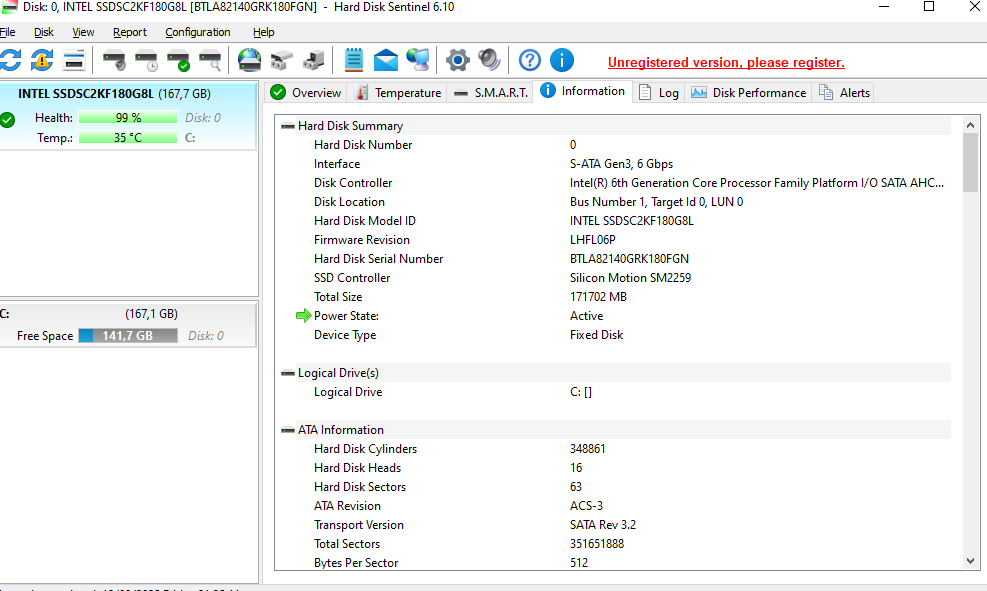Click the globe-with-disk toolbar icon
The height and width of the screenshot is (591, 987).
tap(249, 60)
